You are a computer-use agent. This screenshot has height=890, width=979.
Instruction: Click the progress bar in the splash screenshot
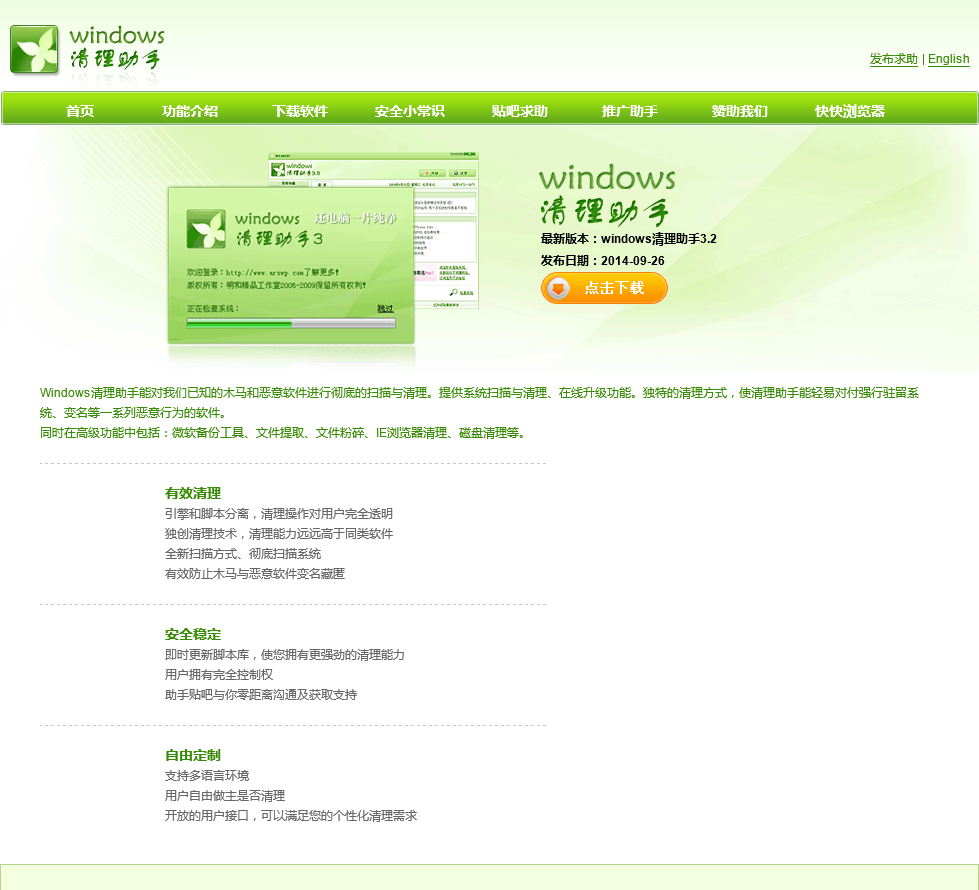[x=290, y=323]
